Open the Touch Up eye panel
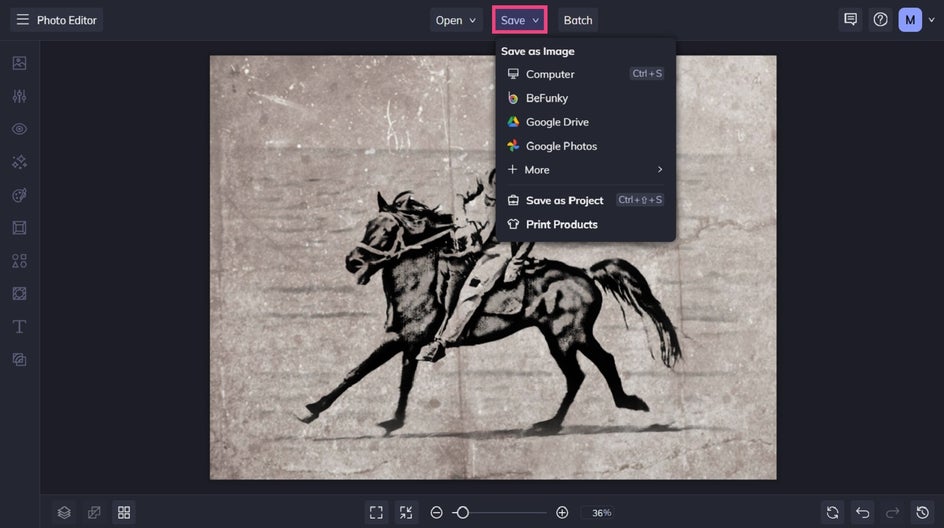This screenshot has height=528, width=944. click(x=19, y=129)
